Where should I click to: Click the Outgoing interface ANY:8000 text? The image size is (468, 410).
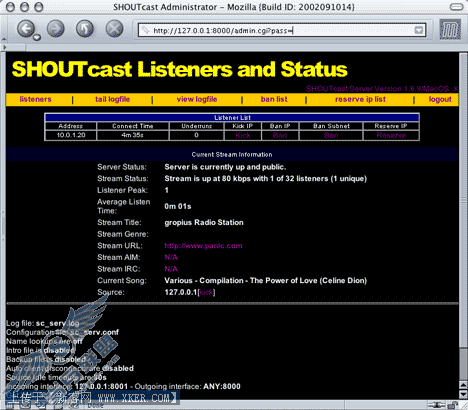(187, 386)
